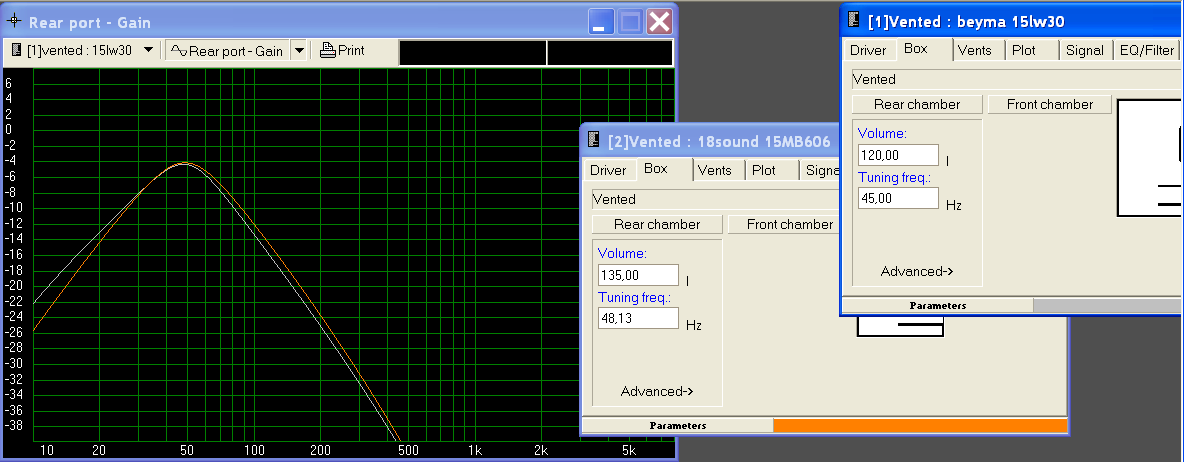Click the orange color bar in 18sound window
1184x462 pixels.
[920, 426]
